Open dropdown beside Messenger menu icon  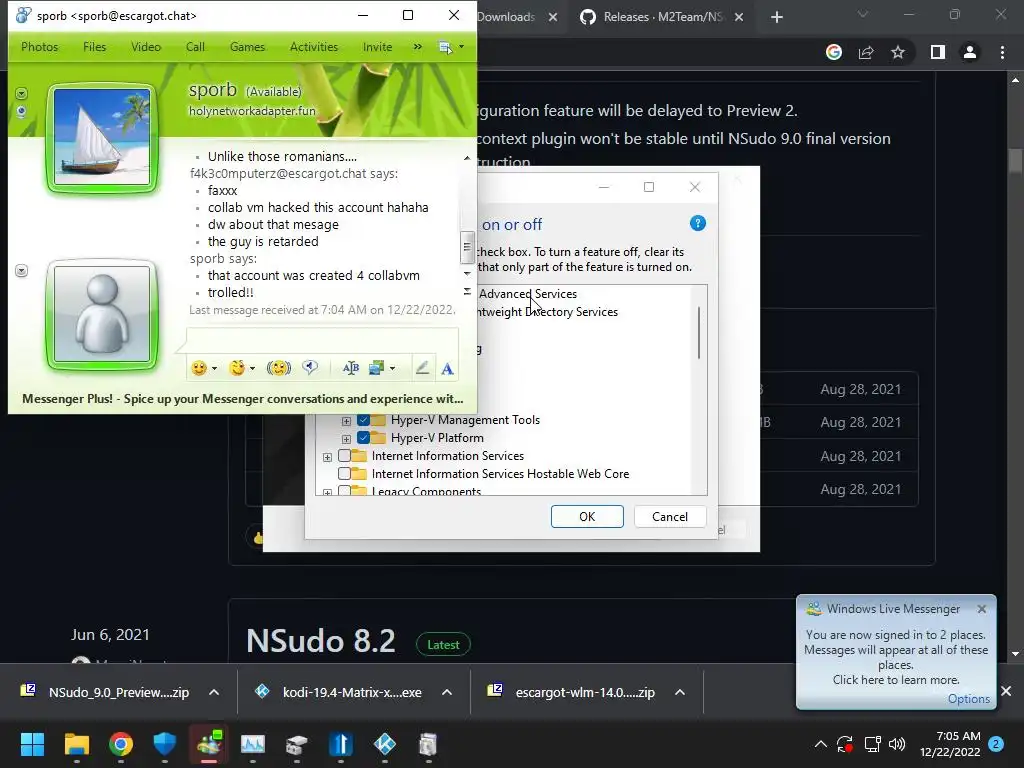pyautogui.click(x=462, y=47)
